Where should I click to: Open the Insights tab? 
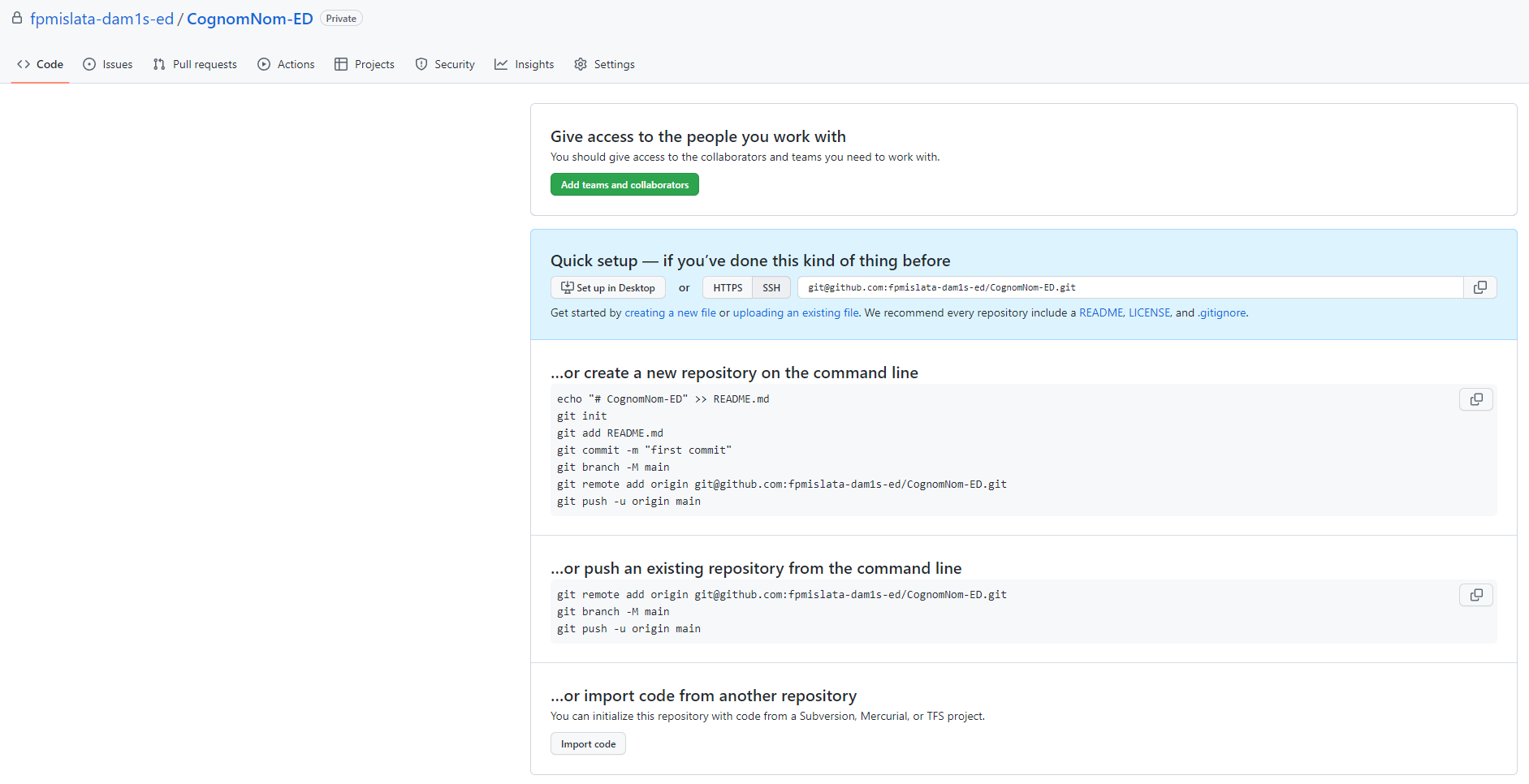point(525,64)
